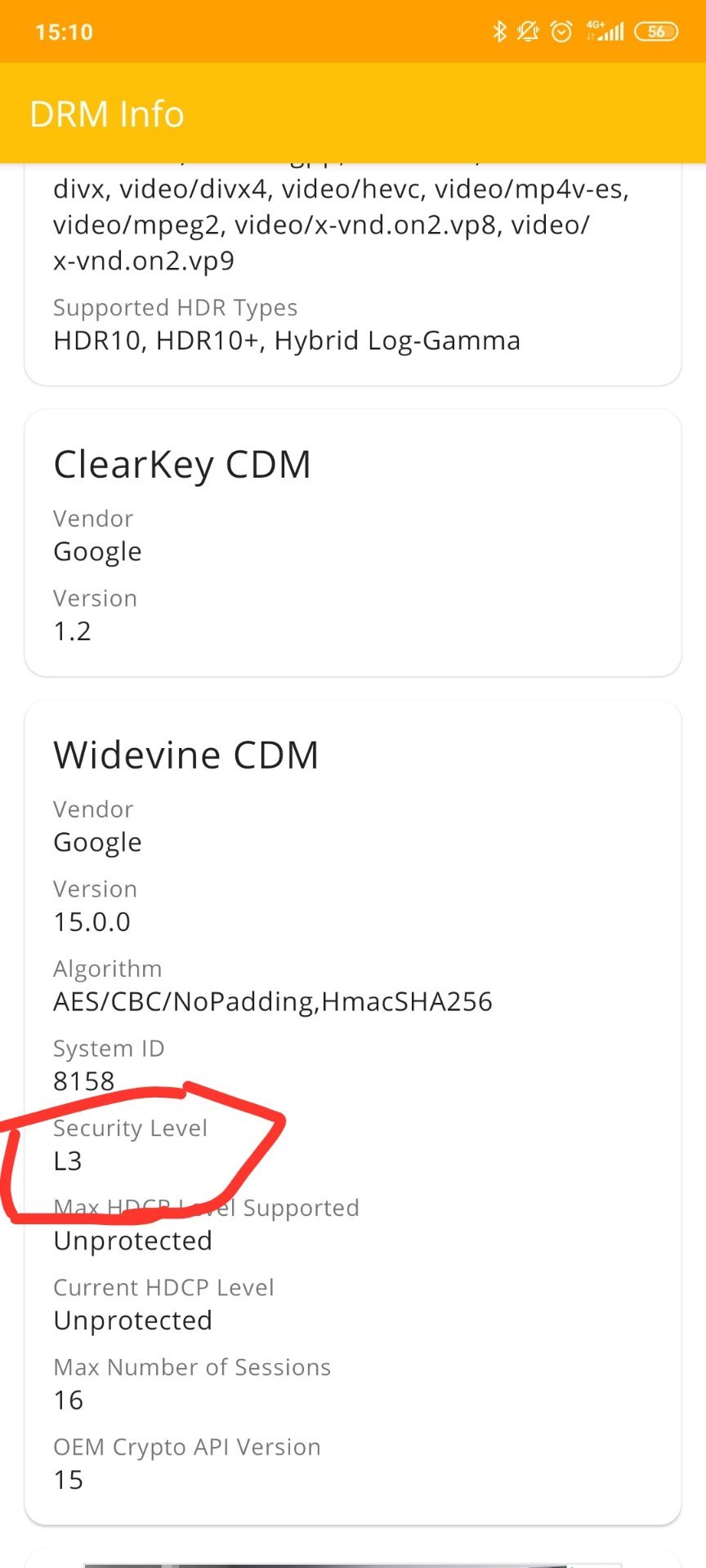This screenshot has height=1568, width=706.
Task: Select the ClearKey version value 1.2
Action: (72, 631)
